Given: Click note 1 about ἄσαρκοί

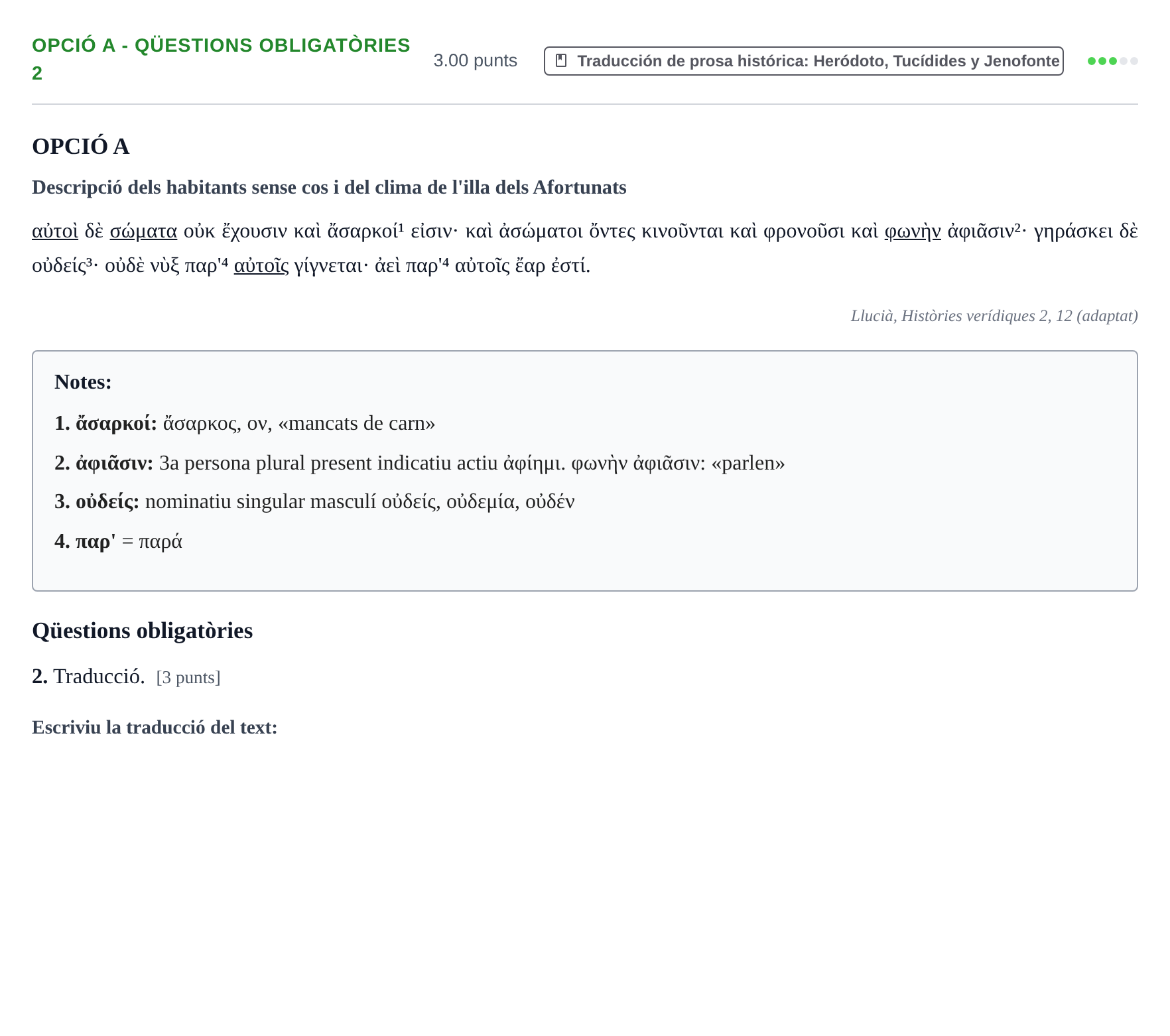Looking at the screenshot, I should coord(245,423).
